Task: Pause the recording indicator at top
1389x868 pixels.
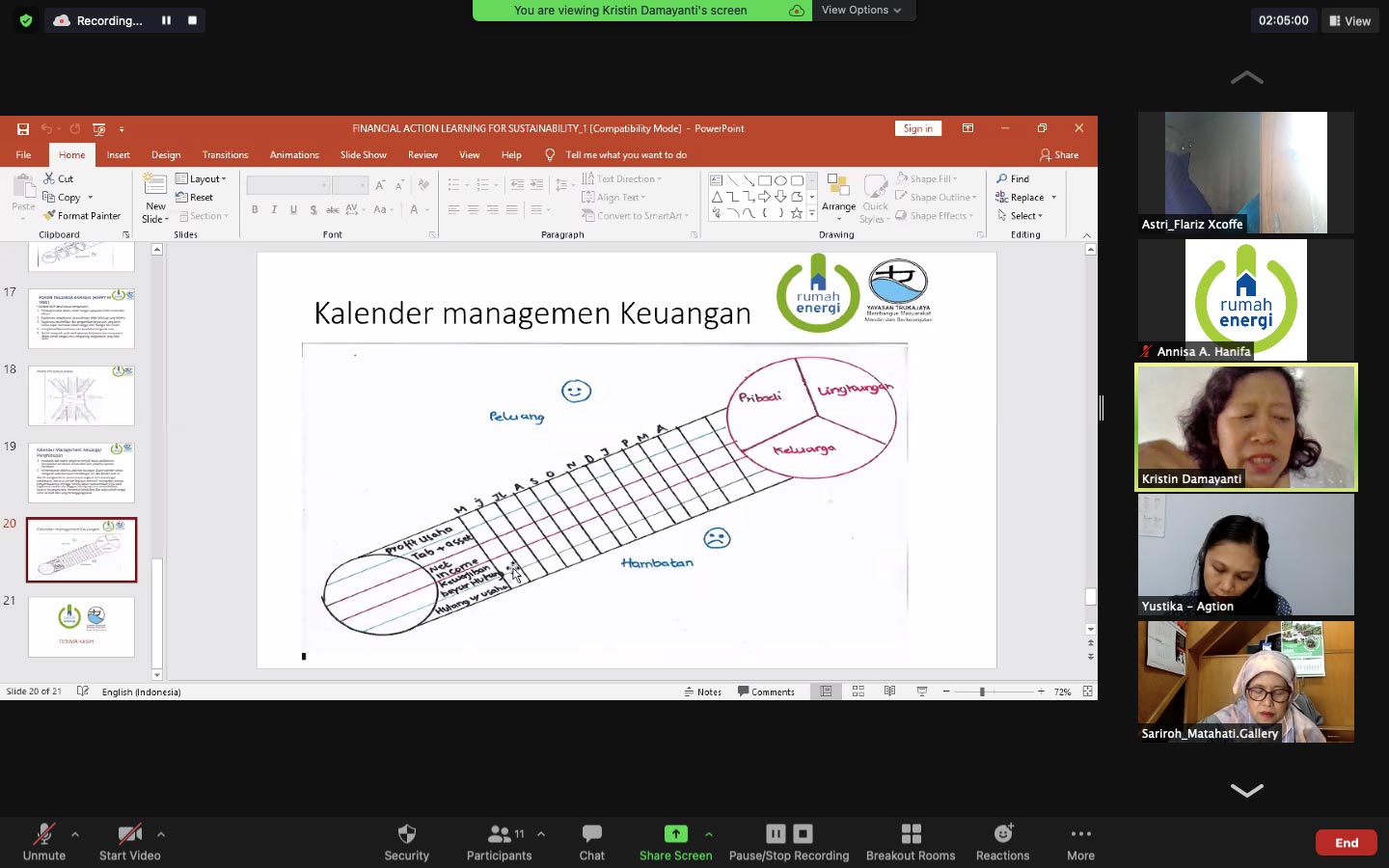Action: pos(166,20)
